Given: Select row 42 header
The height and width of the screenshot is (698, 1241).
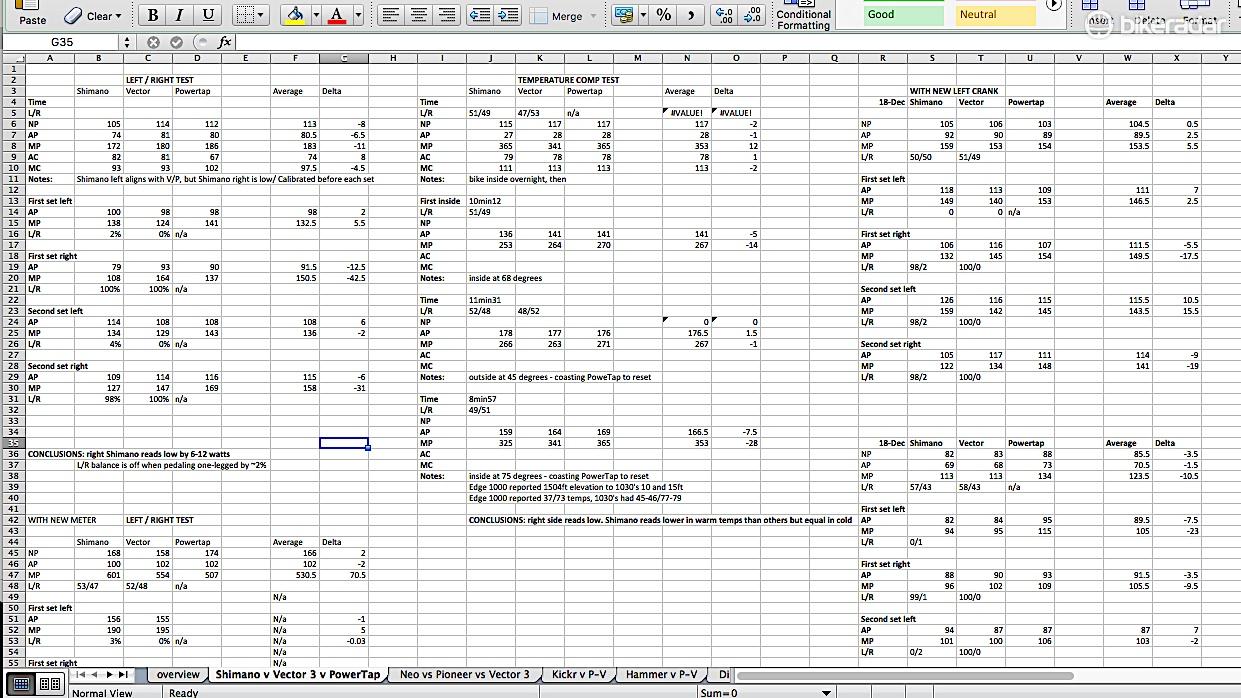Looking at the screenshot, I should 12,520.
